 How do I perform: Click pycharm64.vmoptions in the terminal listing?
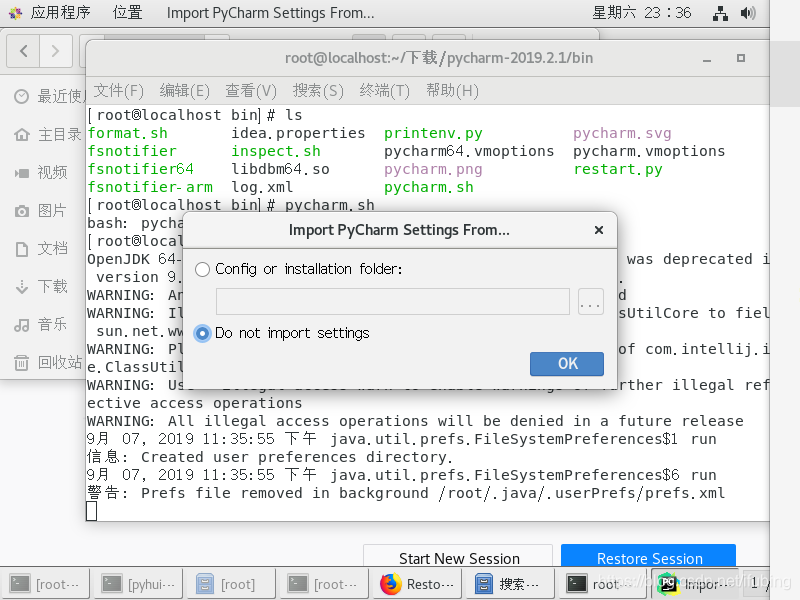point(469,152)
